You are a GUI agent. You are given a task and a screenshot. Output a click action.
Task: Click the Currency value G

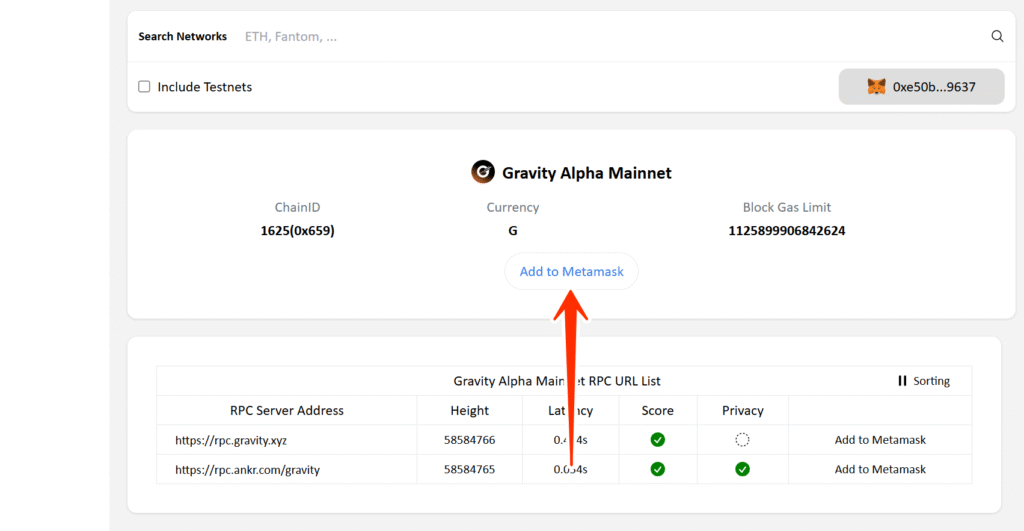[513, 231]
